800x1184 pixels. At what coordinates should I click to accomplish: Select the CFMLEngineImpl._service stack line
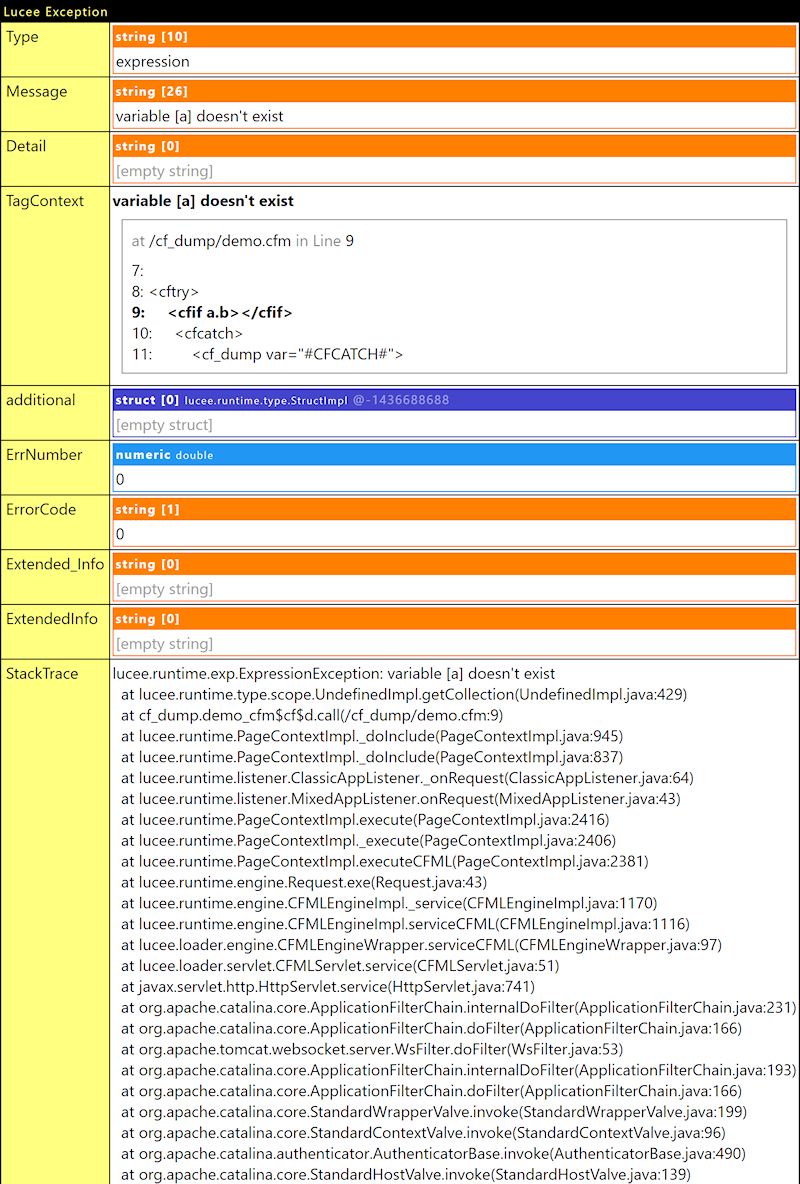389,903
